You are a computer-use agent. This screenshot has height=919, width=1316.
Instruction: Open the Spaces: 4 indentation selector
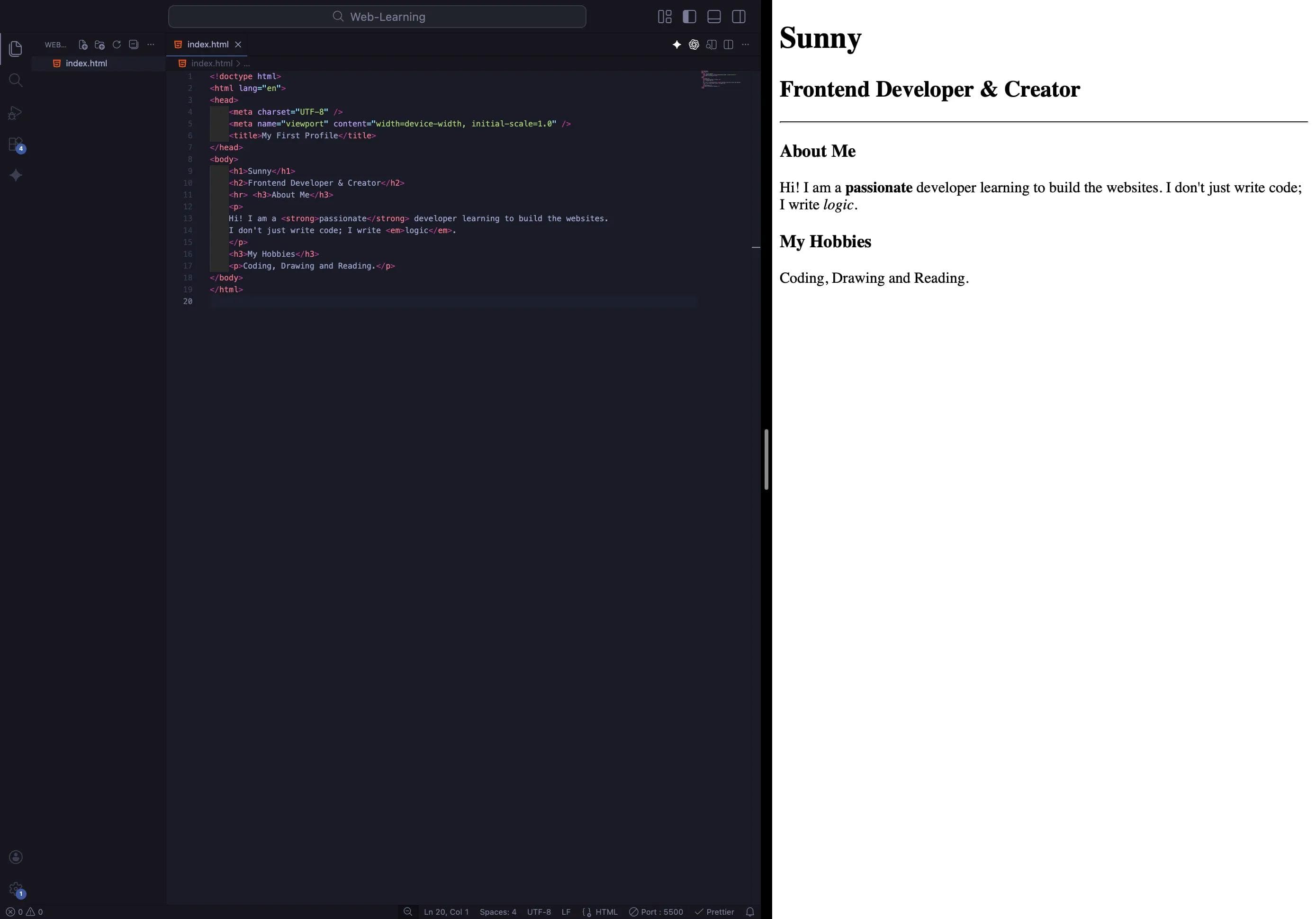[x=497, y=911]
